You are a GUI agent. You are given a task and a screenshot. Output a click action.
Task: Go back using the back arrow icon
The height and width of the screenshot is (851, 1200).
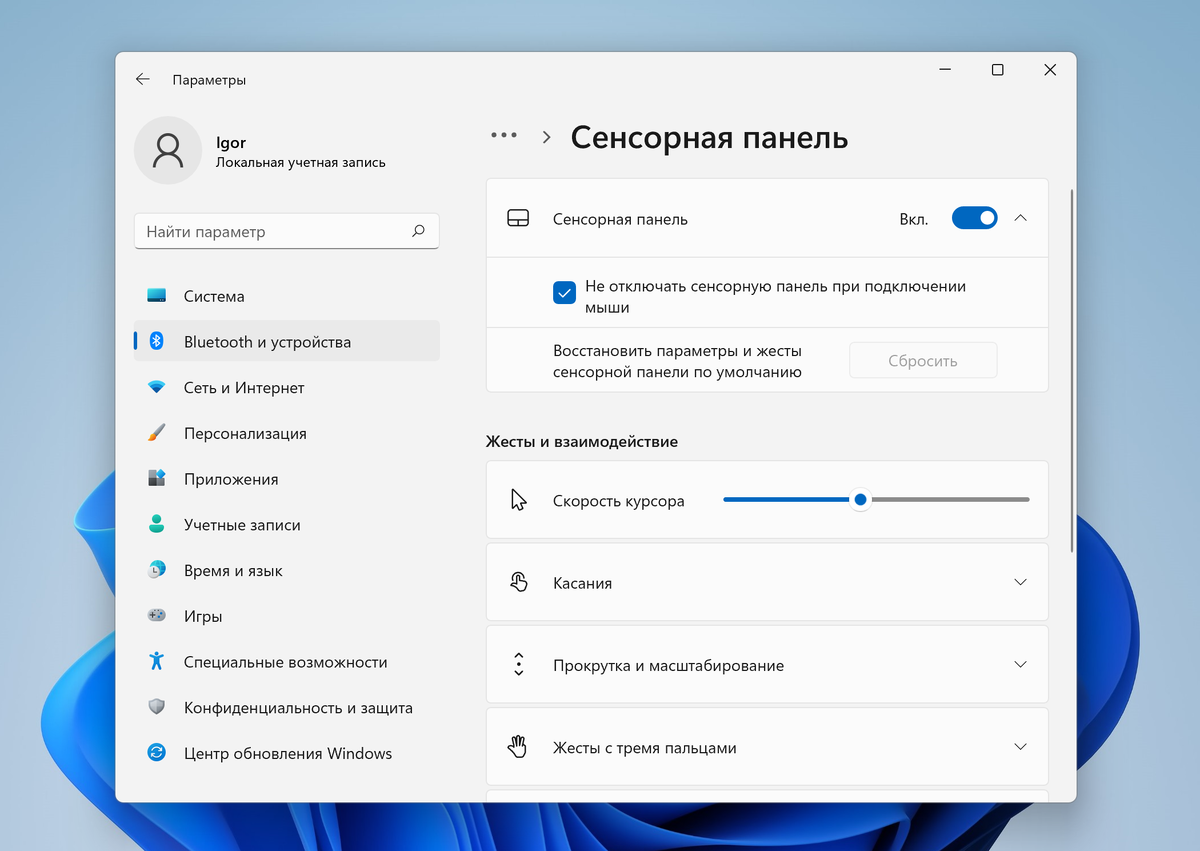click(143, 79)
